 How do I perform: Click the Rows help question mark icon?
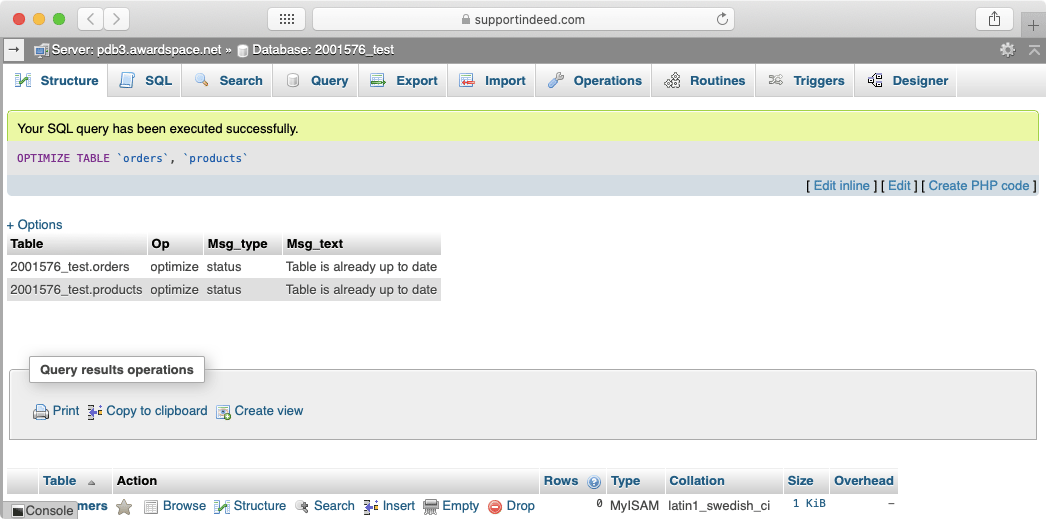594,482
